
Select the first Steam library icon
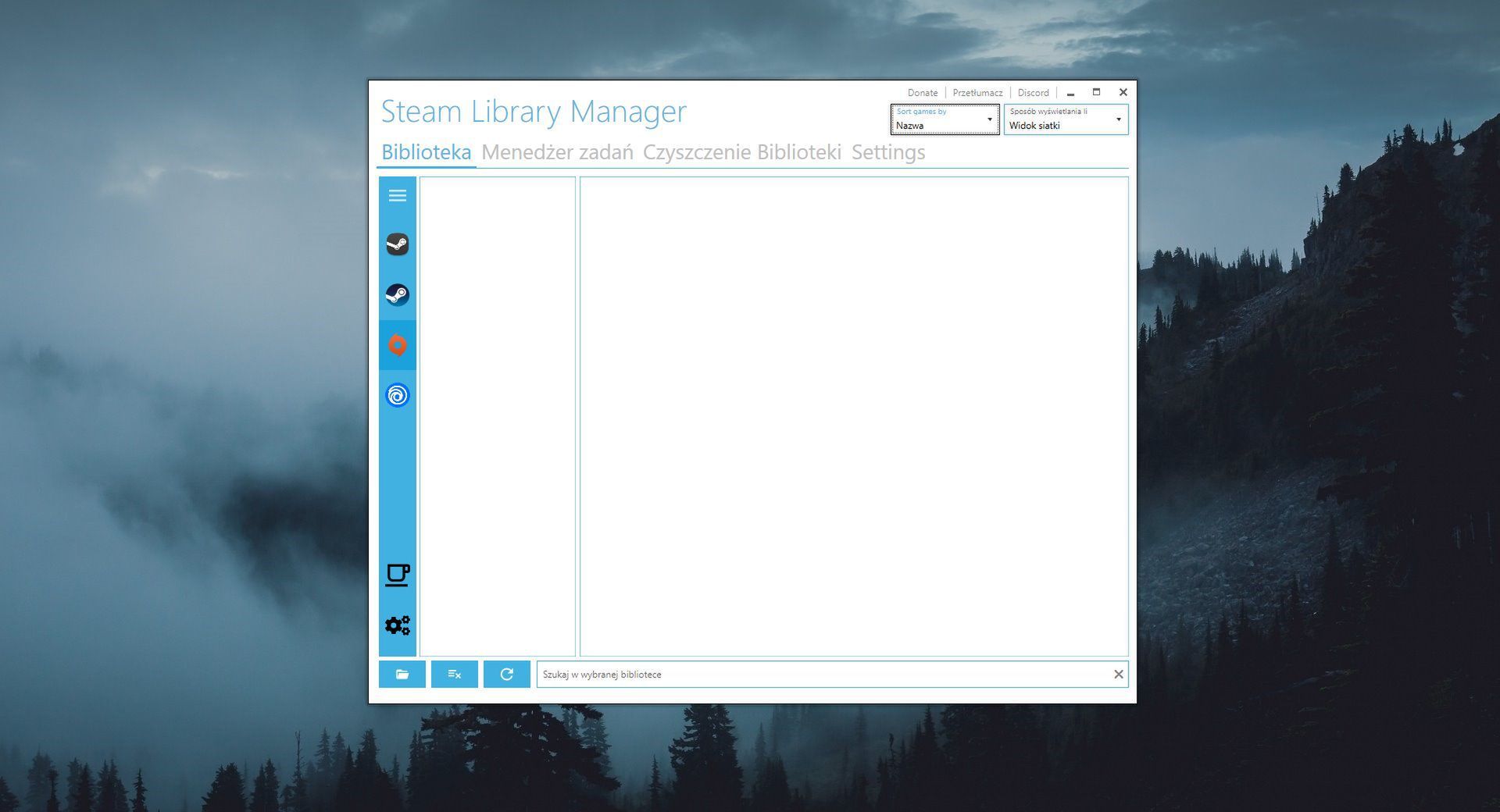(398, 244)
